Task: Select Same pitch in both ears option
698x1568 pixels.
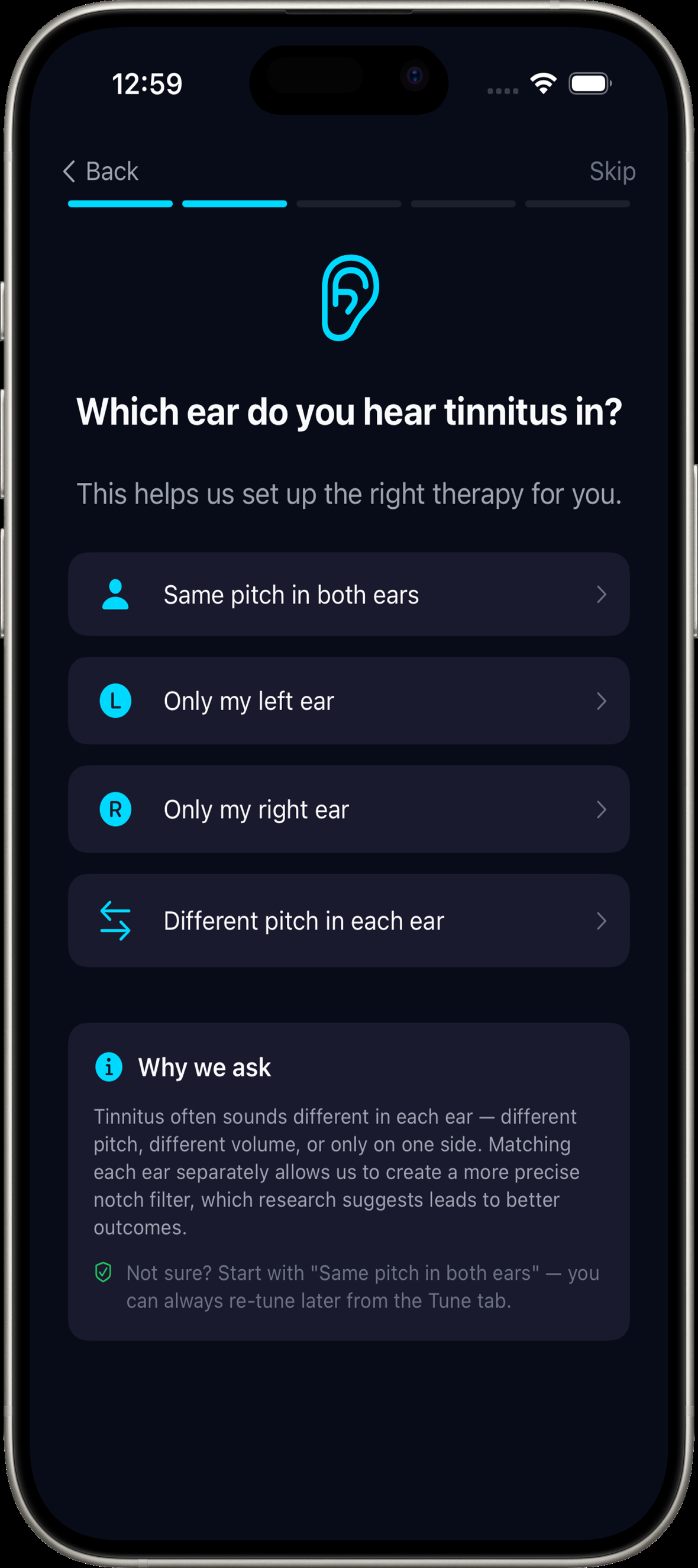Action: click(348, 595)
